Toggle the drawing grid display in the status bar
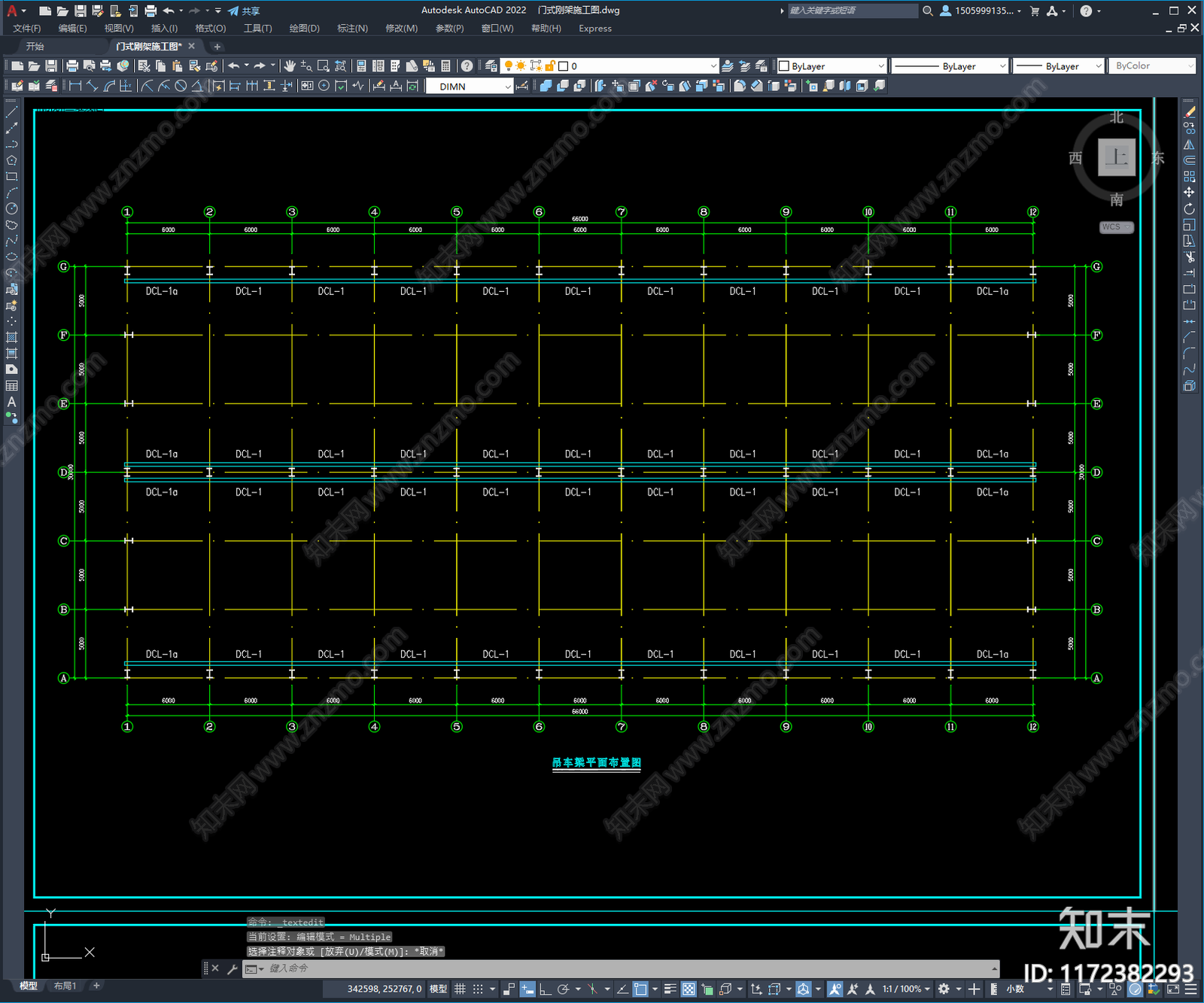The height and width of the screenshot is (1003, 1204). tap(460, 989)
